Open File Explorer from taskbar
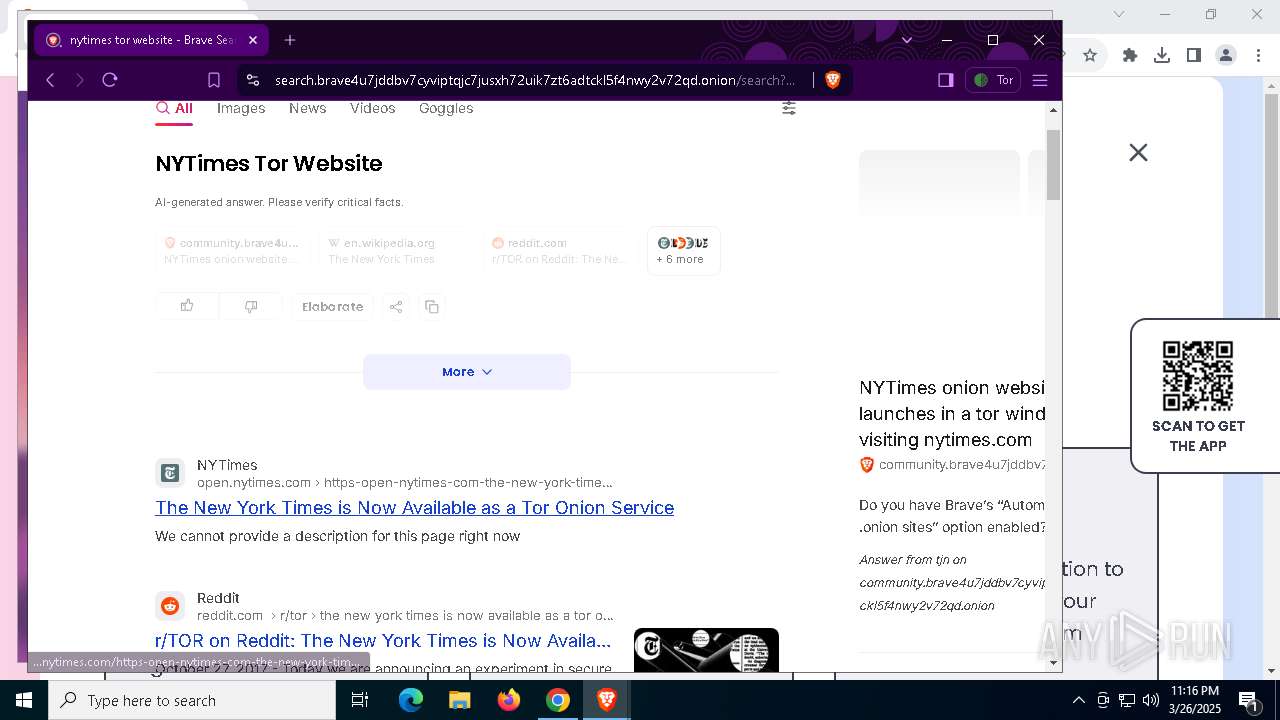The height and width of the screenshot is (720, 1280). tap(460, 700)
